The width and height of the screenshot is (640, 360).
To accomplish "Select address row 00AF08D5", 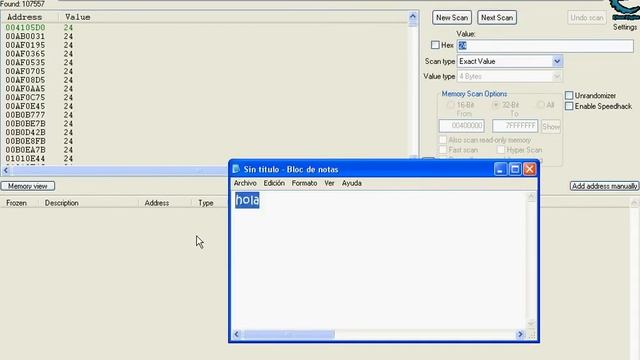I will coord(25,80).
